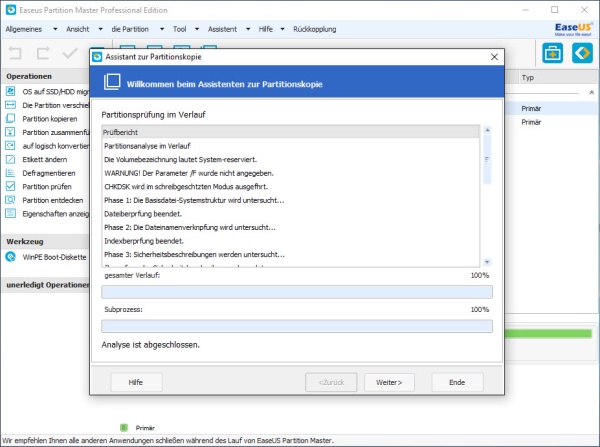
Task: Close the Partitionskopie wizard dialog
Action: click(x=494, y=57)
